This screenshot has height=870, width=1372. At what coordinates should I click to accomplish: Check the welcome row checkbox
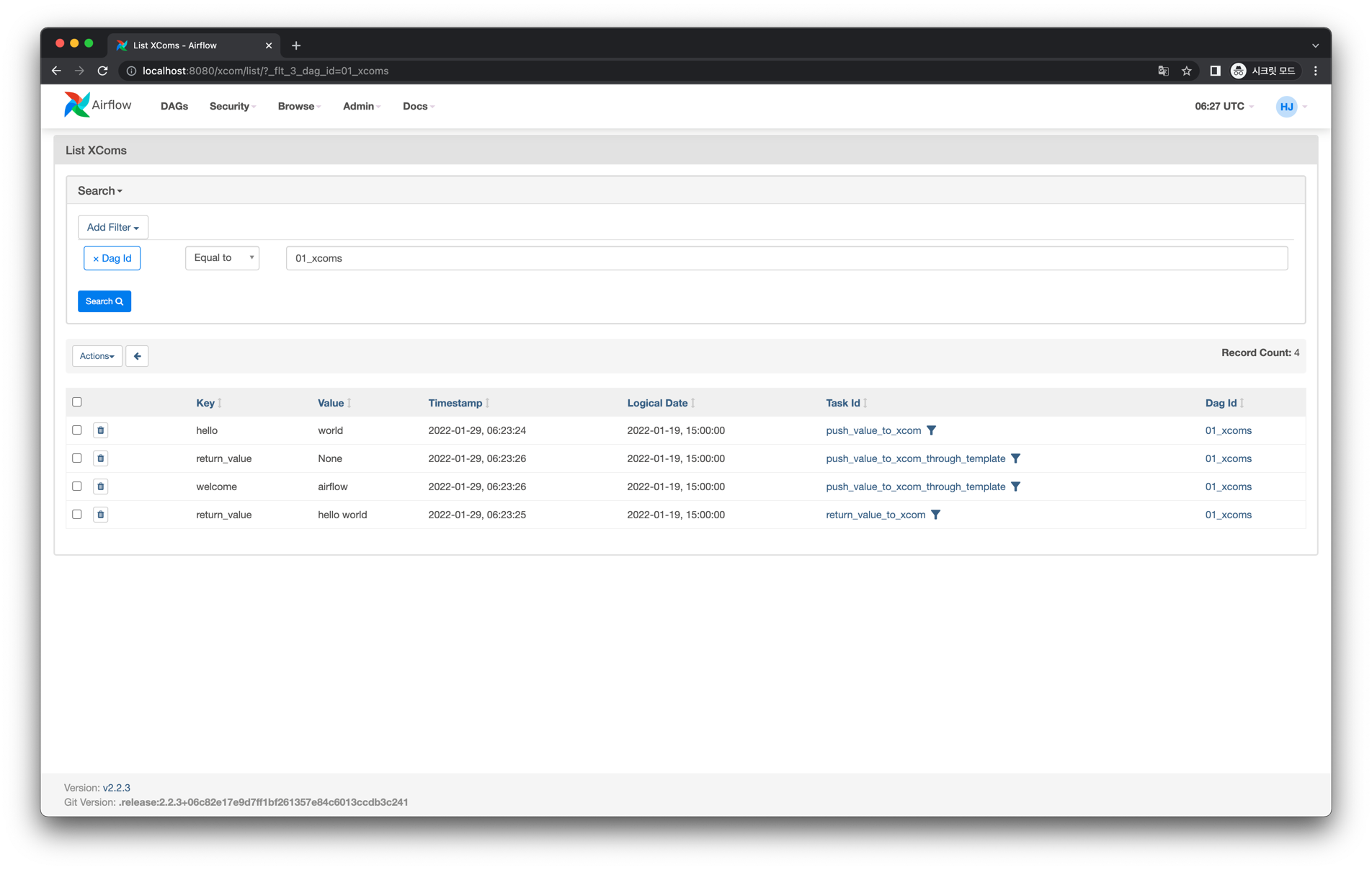tap(77, 487)
